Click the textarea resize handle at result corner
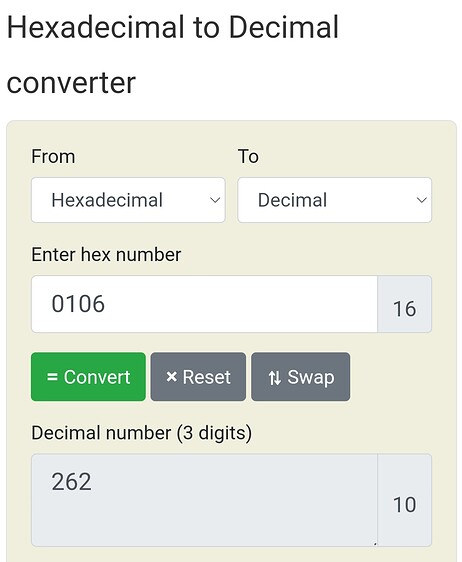This screenshot has height=562, width=462. (375, 543)
